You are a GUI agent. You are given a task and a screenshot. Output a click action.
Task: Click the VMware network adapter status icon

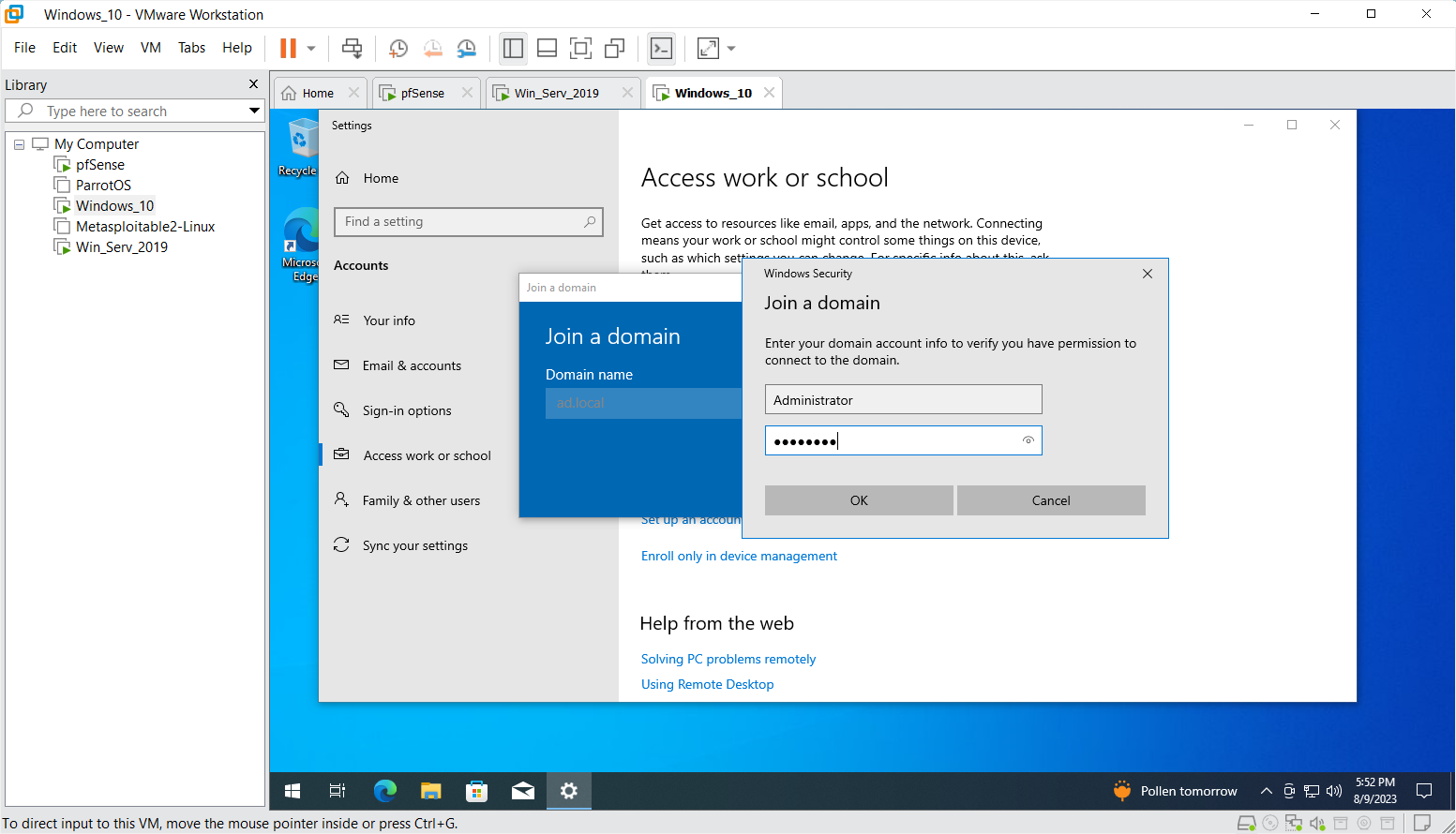point(1294,823)
